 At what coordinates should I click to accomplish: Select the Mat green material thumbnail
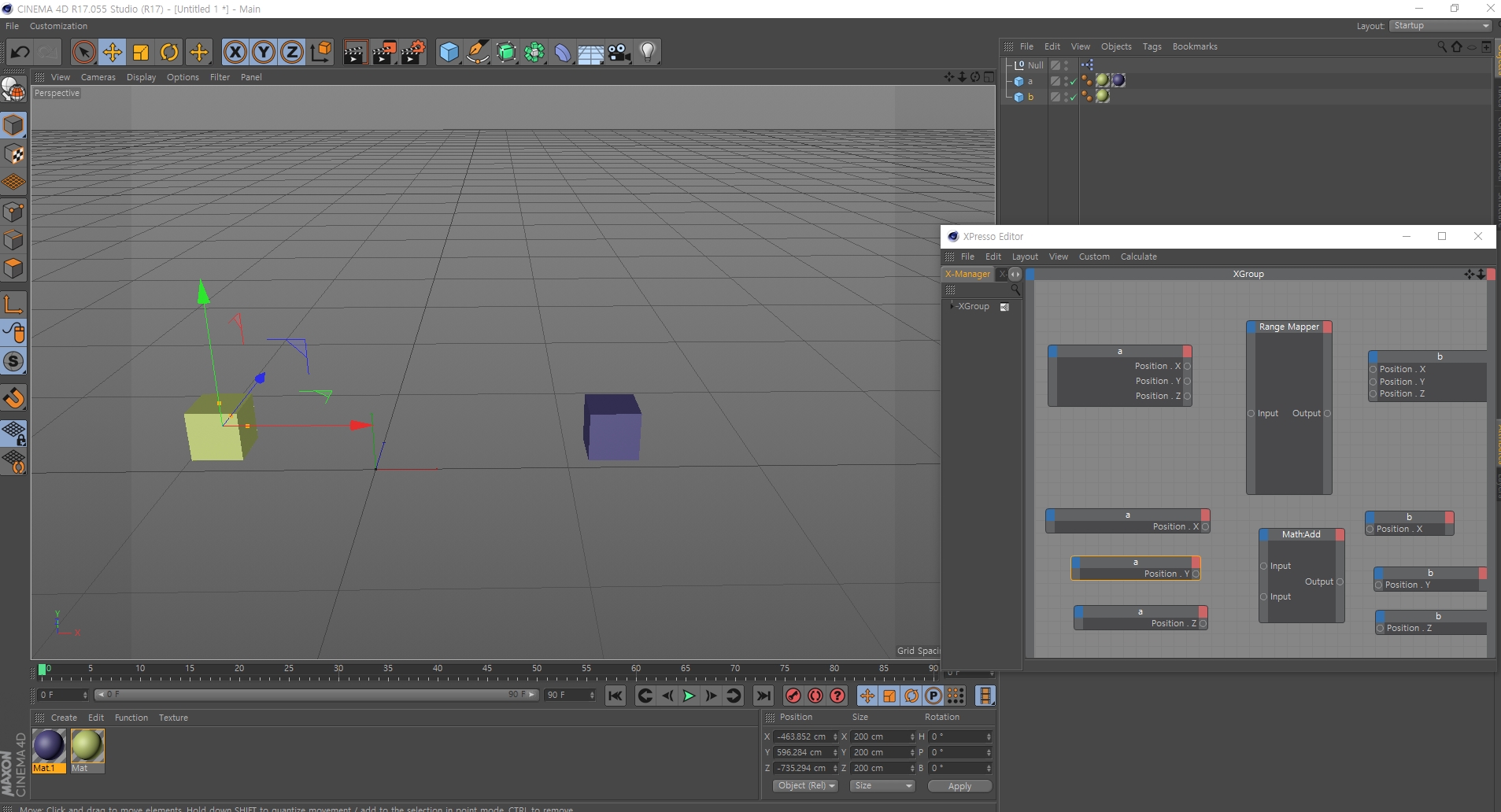click(x=87, y=746)
